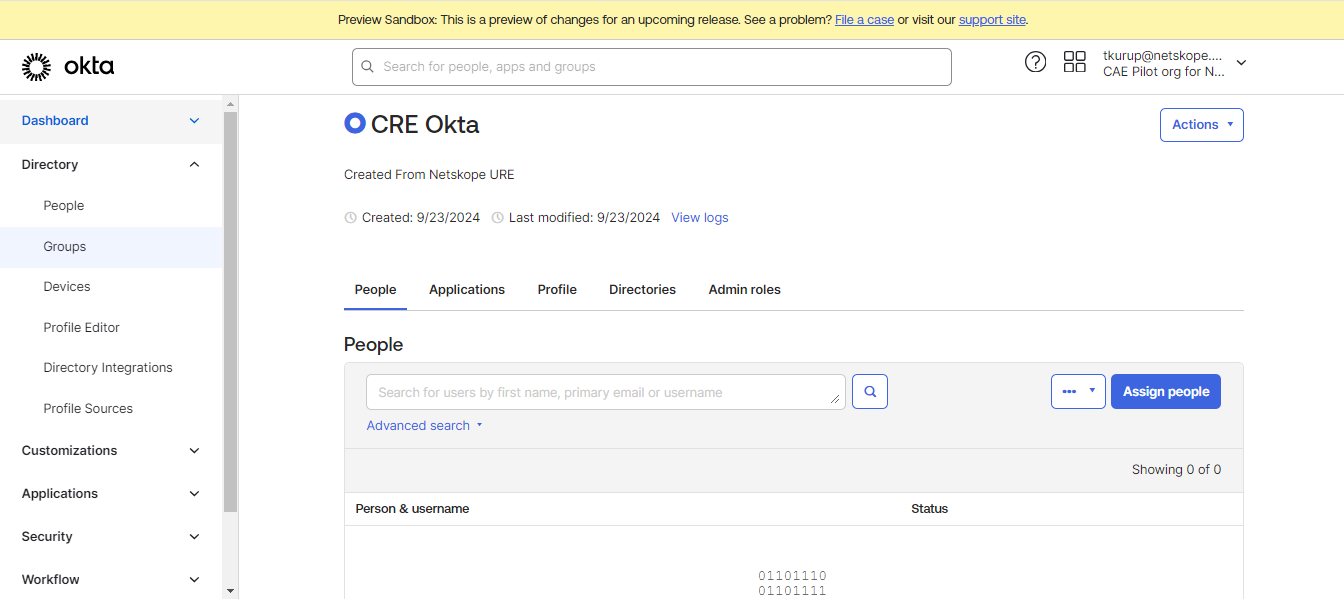Switch to the Admin roles tab
The width and height of the screenshot is (1344, 599).
745,290
